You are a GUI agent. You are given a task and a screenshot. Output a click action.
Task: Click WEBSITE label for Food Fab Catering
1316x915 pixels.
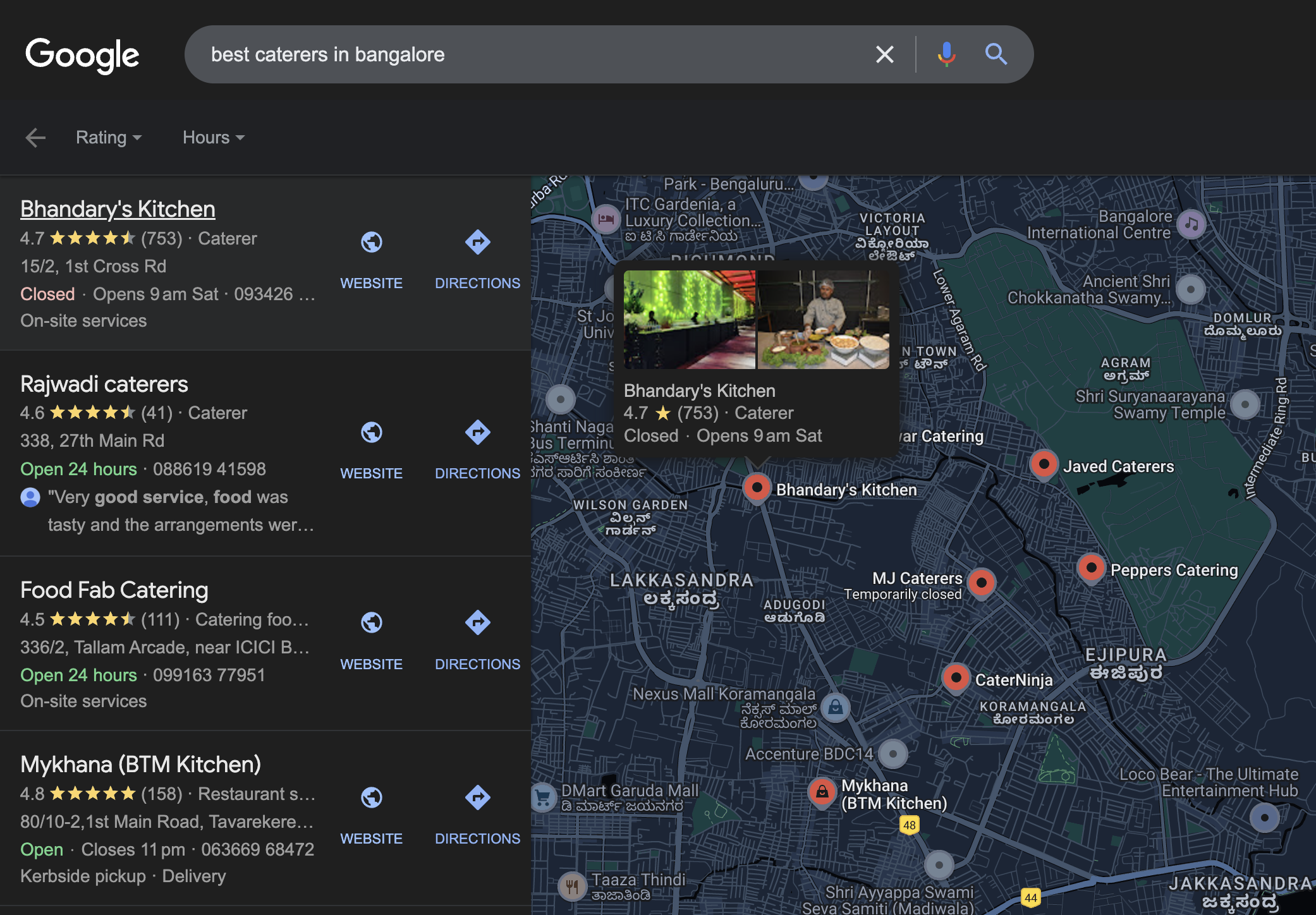pos(372,664)
